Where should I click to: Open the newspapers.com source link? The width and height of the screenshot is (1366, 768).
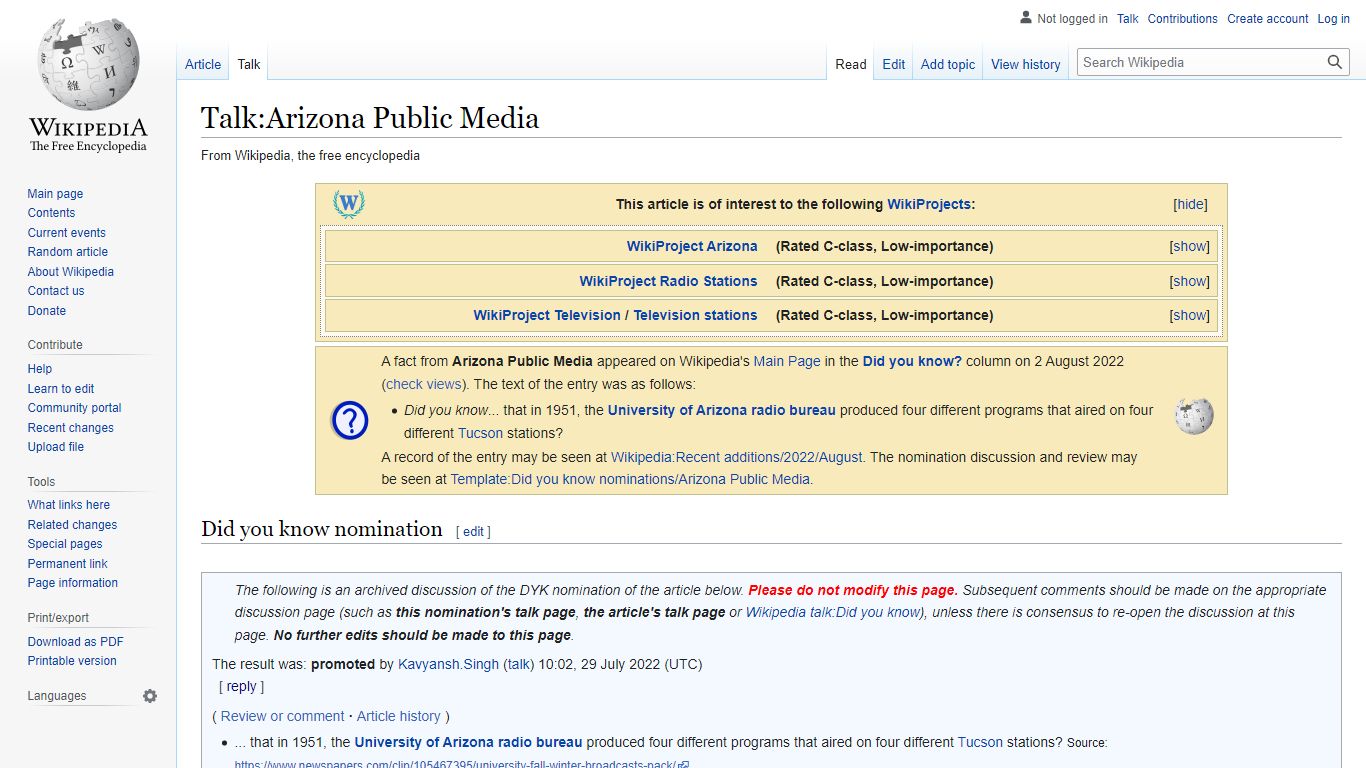click(462, 764)
